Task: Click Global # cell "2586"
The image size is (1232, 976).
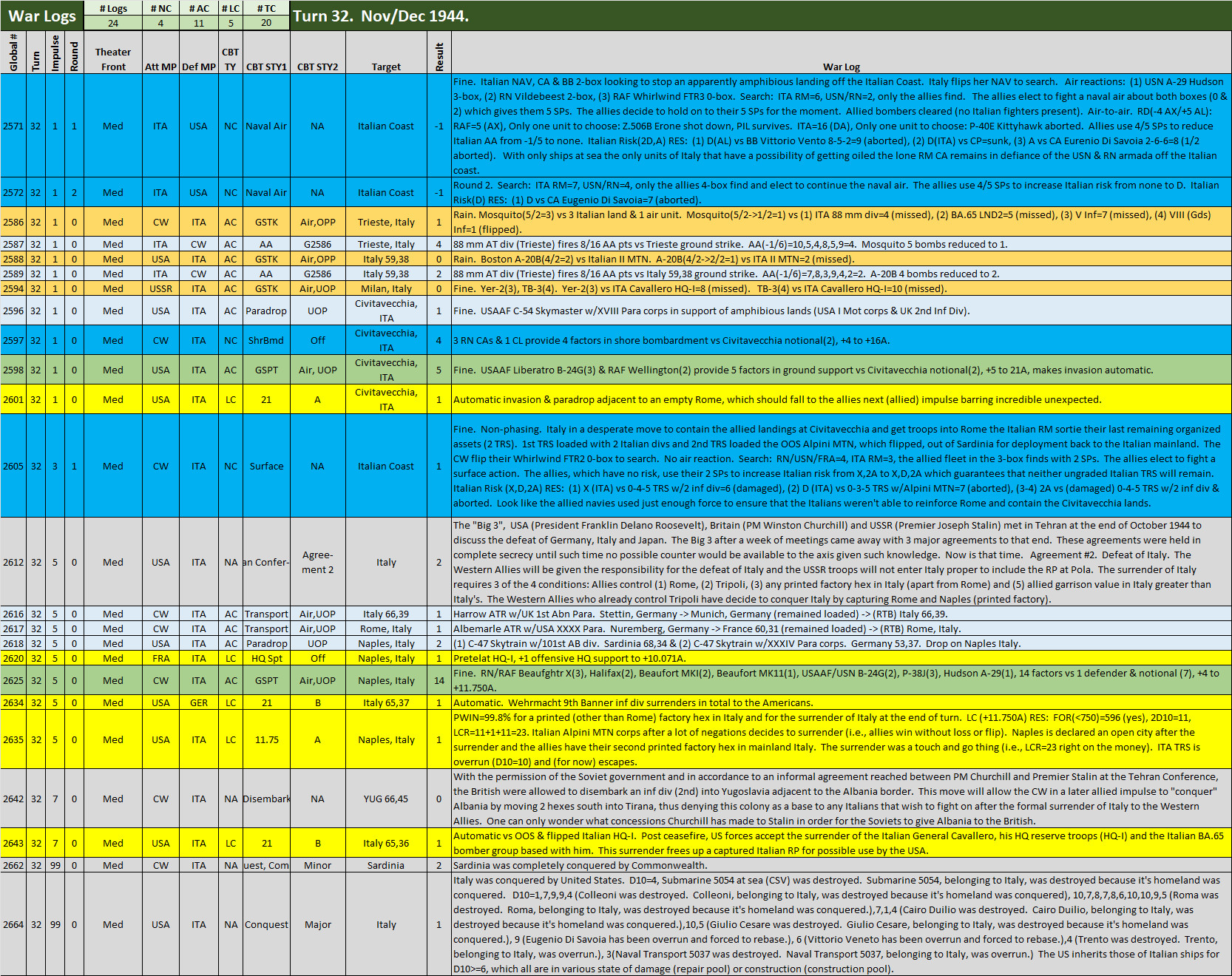Action: click(x=13, y=222)
